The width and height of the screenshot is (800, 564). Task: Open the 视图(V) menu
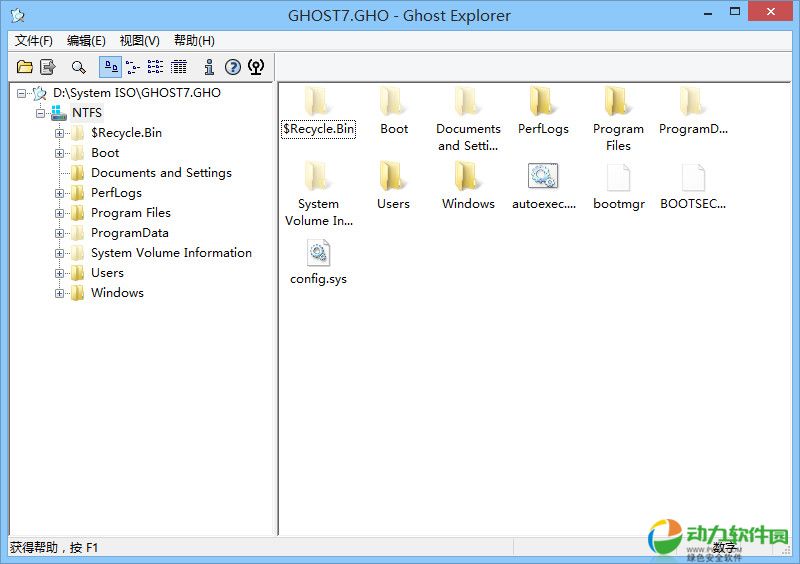(x=139, y=41)
